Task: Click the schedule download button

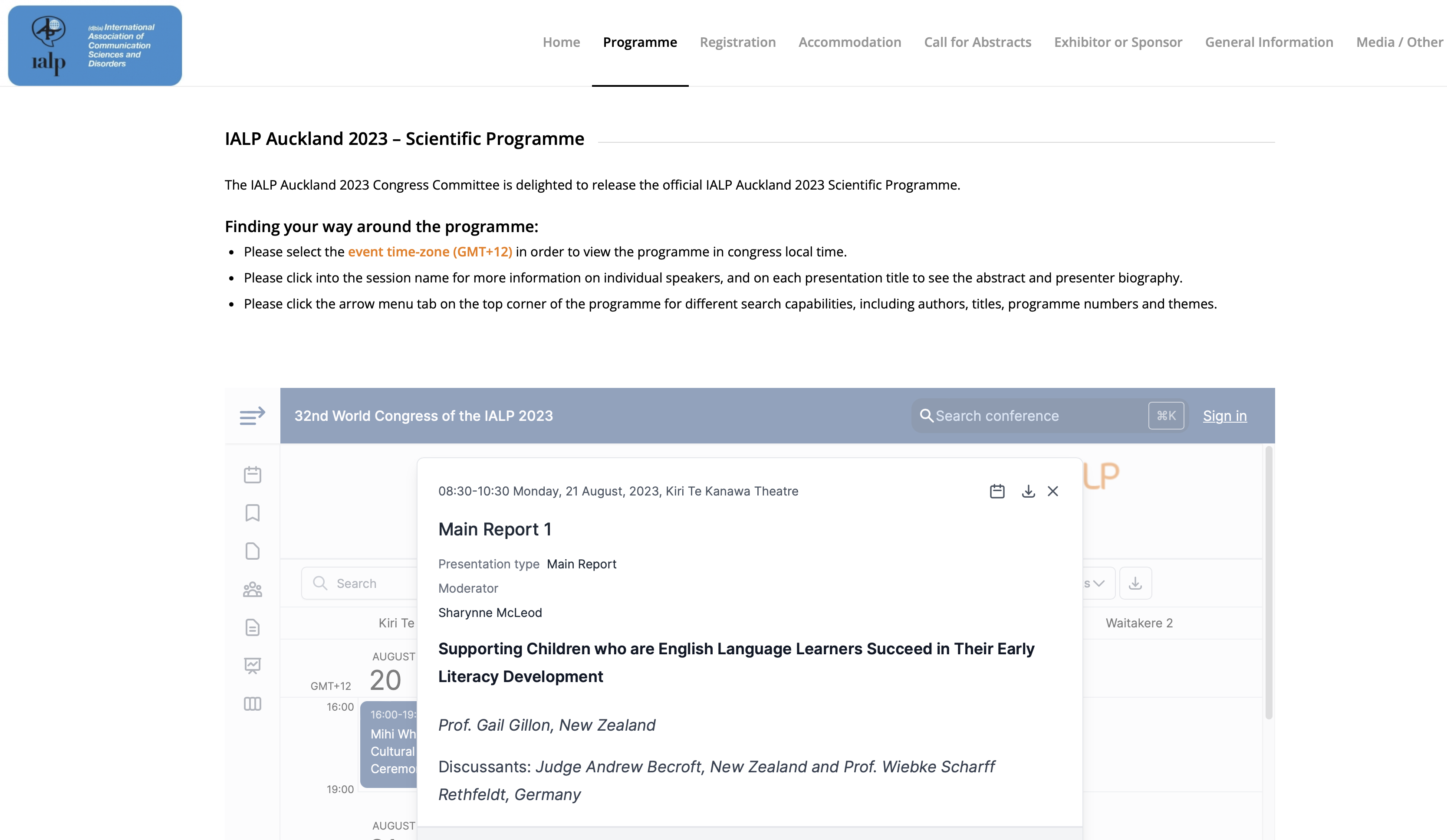Action: tap(1135, 583)
